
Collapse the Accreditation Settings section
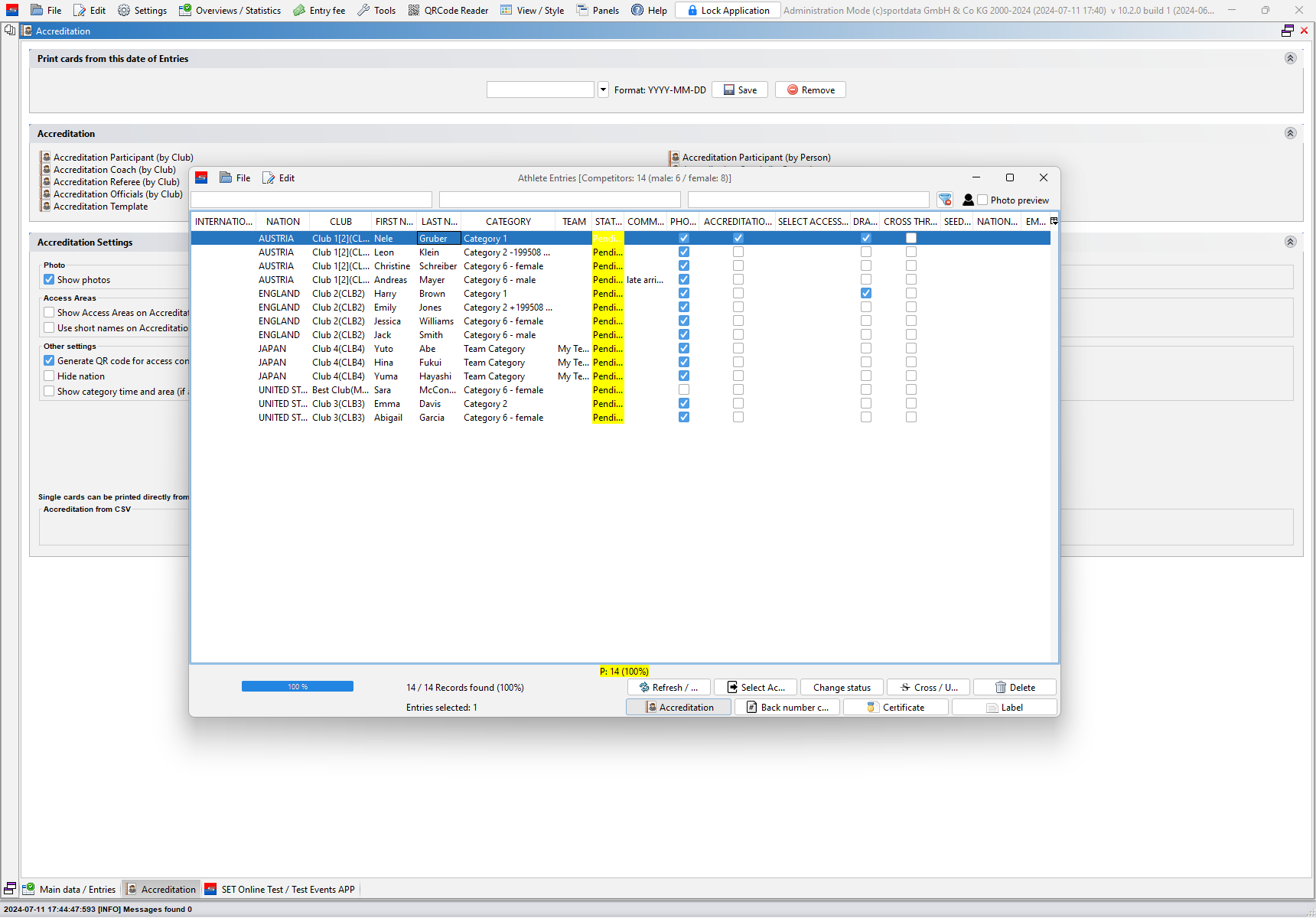tap(1290, 242)
